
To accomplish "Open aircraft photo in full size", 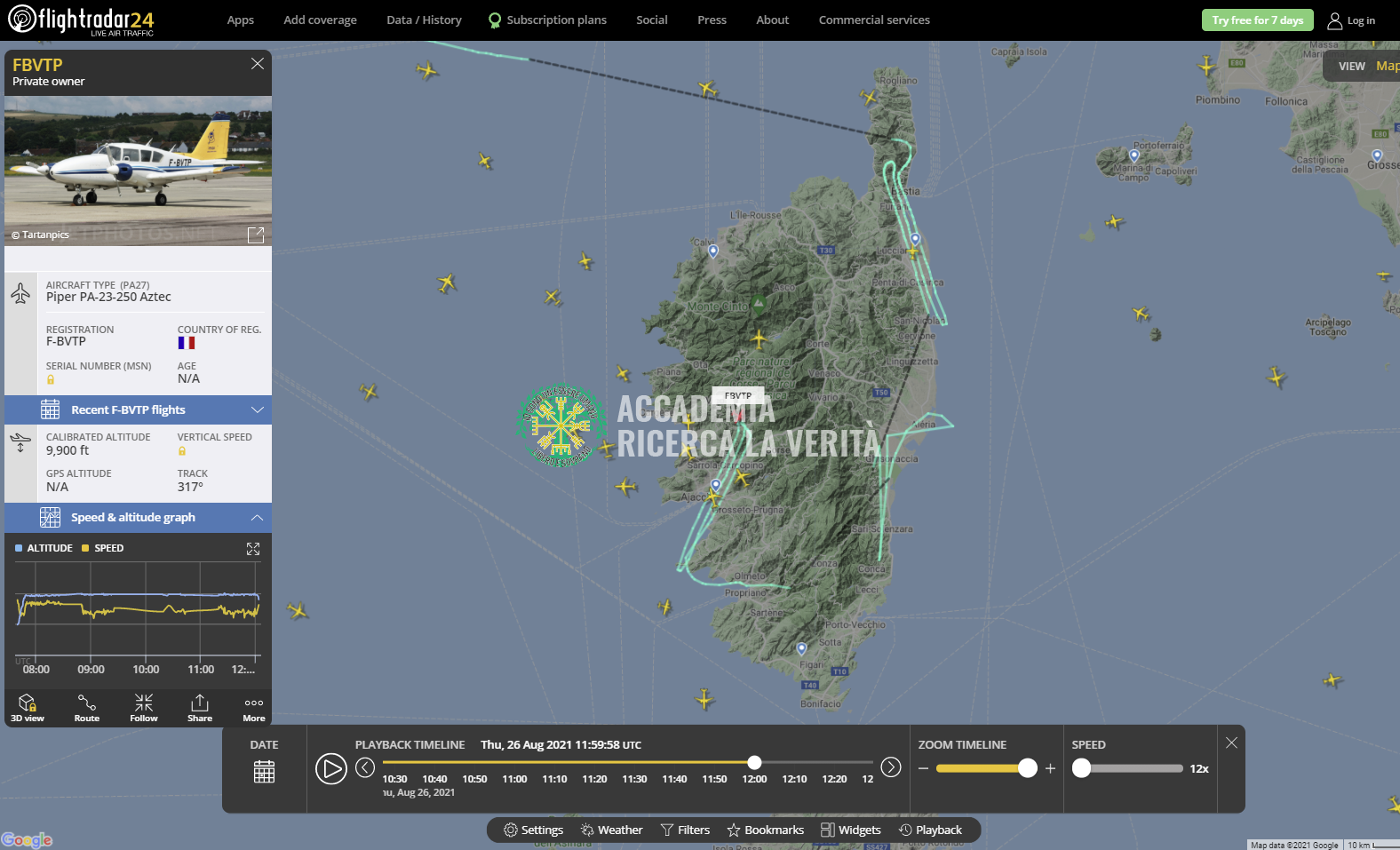I will [x=256, y=234].
